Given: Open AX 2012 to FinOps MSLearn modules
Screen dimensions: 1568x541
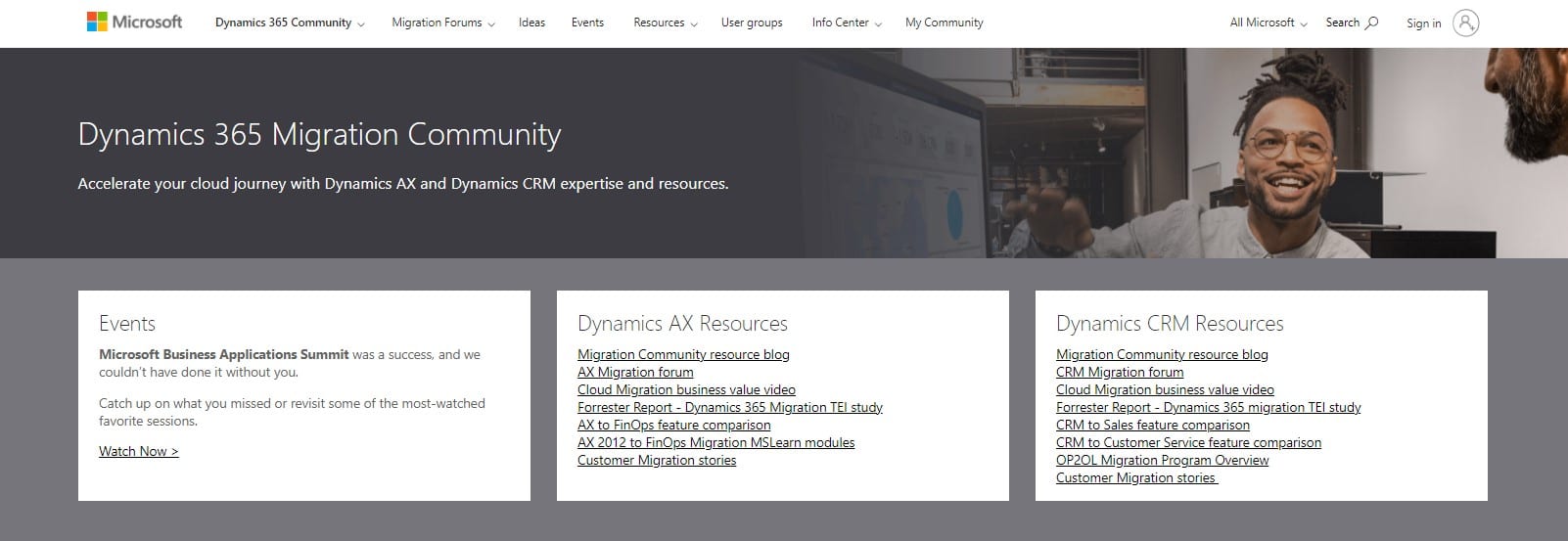Looking at the screenshot, I should point(716,442).
